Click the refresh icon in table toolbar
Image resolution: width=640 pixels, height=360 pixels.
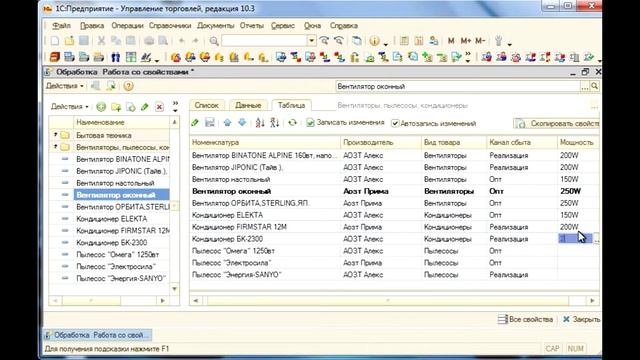pyautogui.click(x=292, y=122)
